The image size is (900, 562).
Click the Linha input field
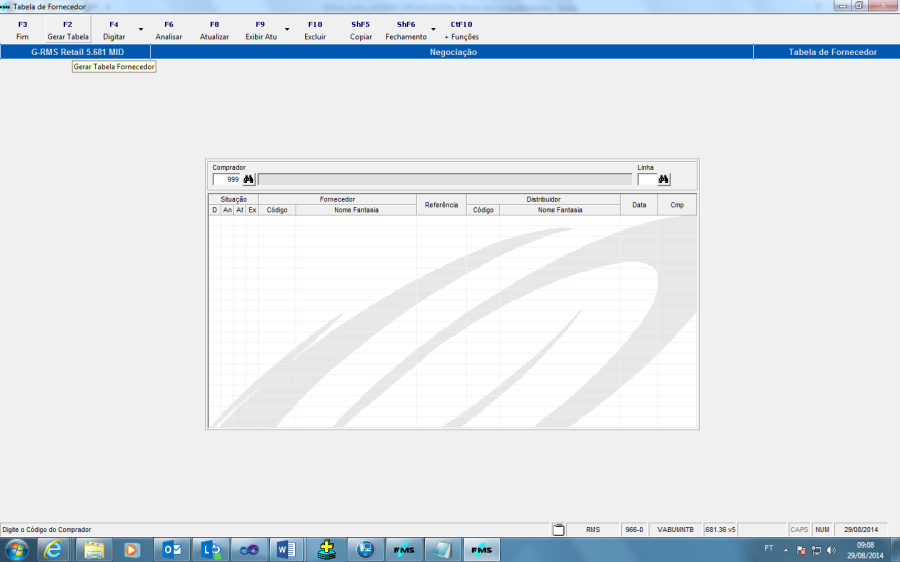647,180
